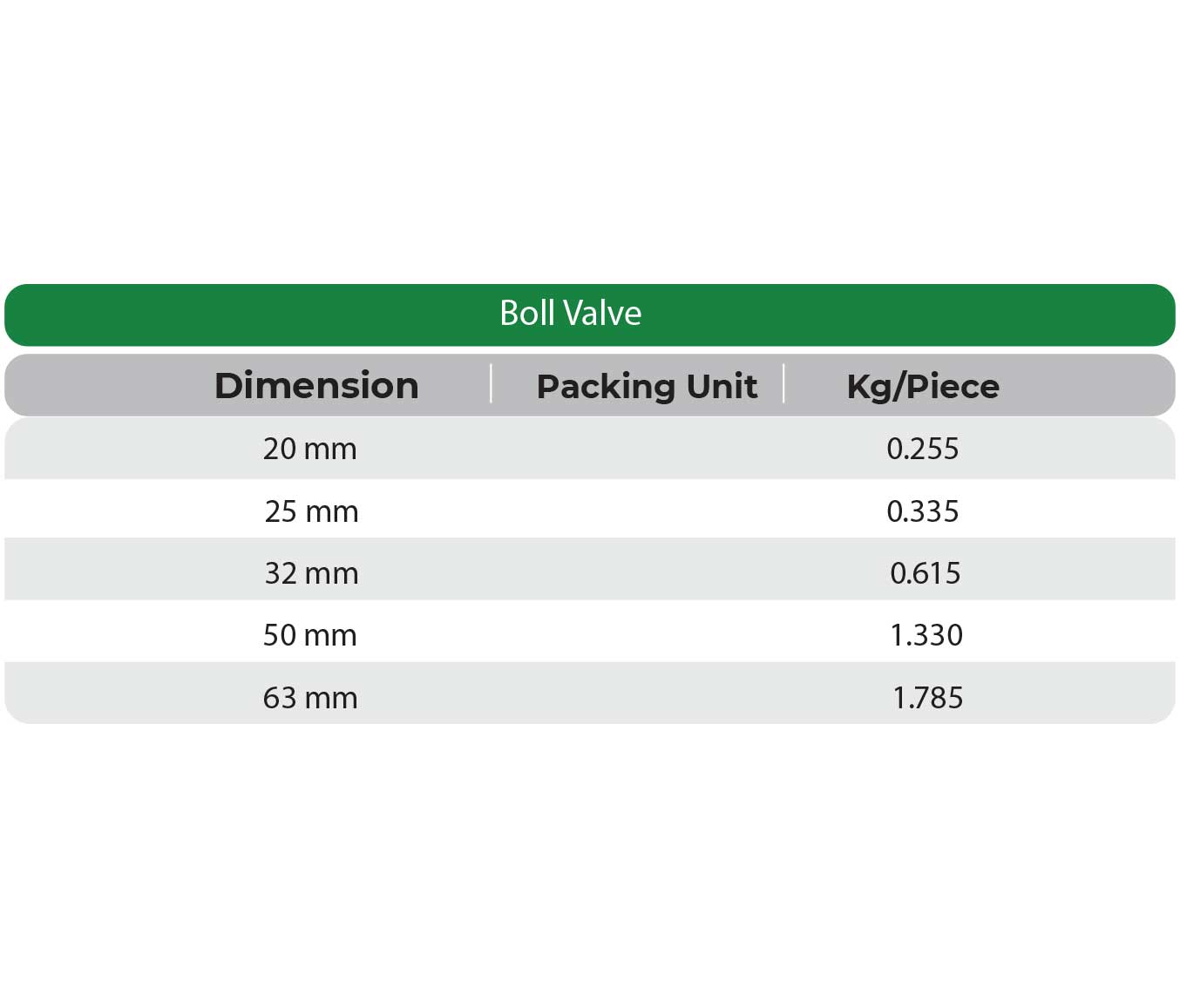Viewport: 1180px width, 1008px height.
Task: Click the 25 mm dimension cell
Action: pos(311,511)
